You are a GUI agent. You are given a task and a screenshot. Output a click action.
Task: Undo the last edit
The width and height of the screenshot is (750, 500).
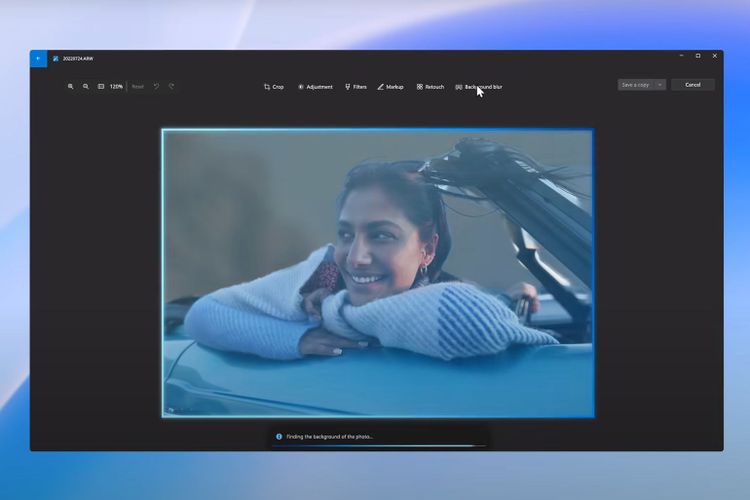(x=156, y=87)
